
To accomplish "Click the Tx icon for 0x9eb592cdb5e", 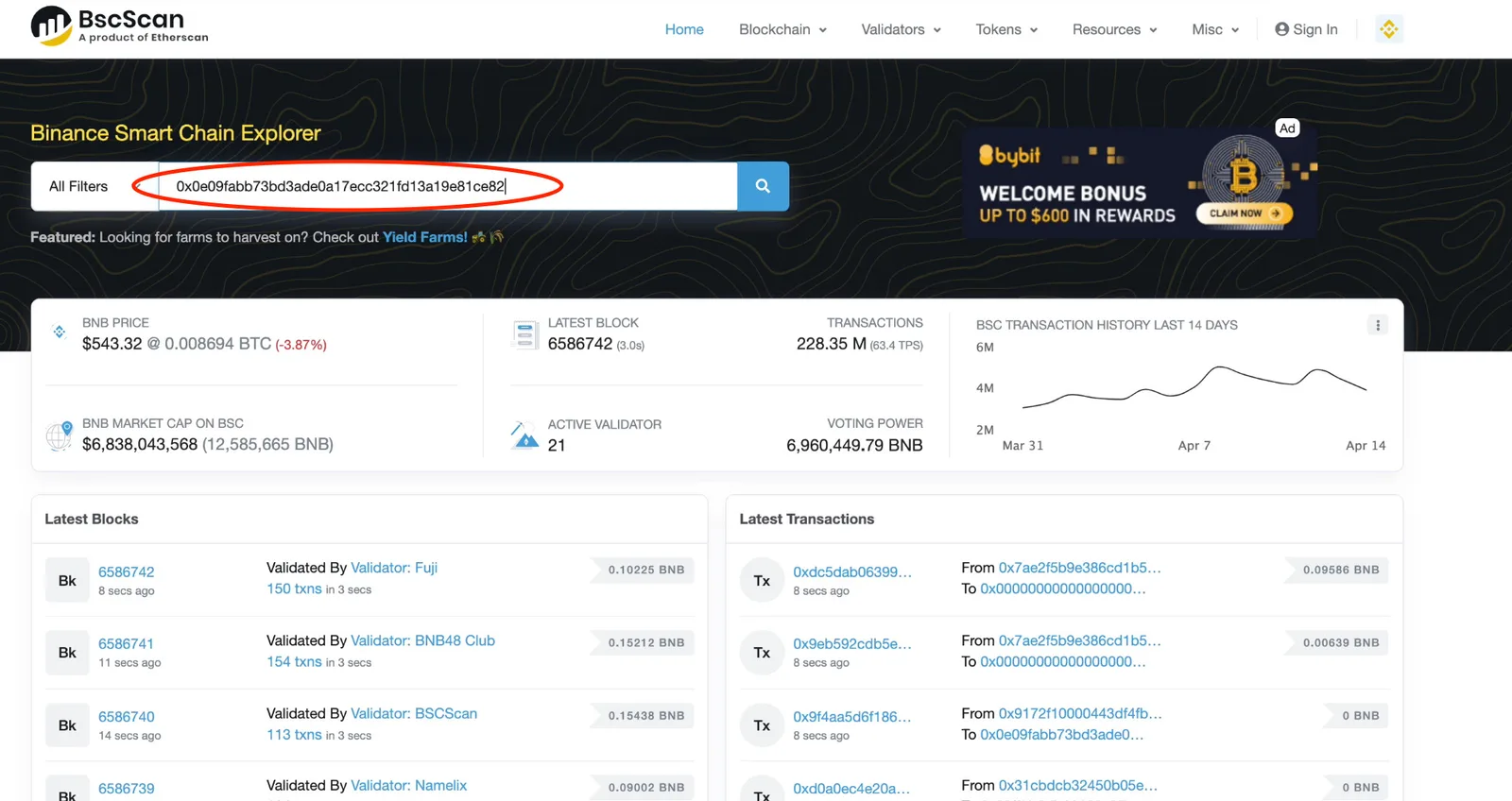I will coord(762,653).
